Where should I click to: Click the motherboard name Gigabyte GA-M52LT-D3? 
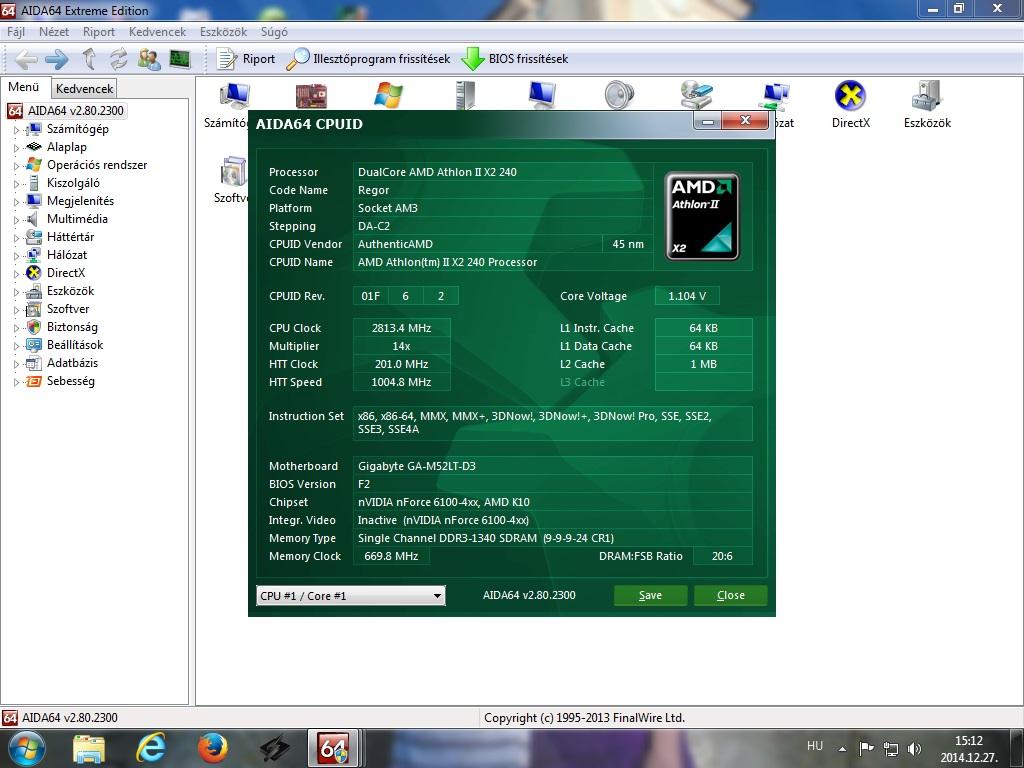tap(417, 466)
